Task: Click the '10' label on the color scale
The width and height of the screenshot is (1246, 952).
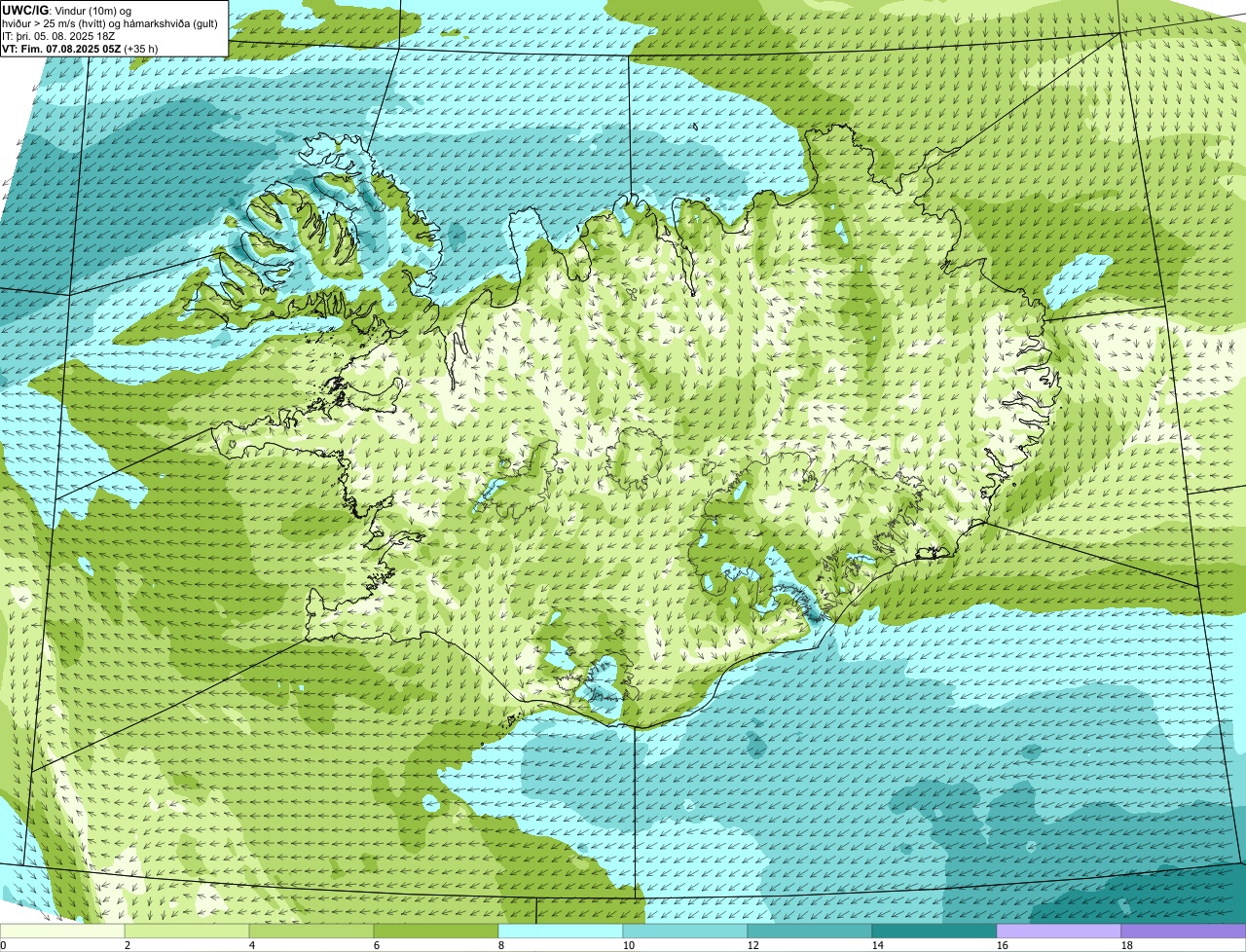Action: 628,945
